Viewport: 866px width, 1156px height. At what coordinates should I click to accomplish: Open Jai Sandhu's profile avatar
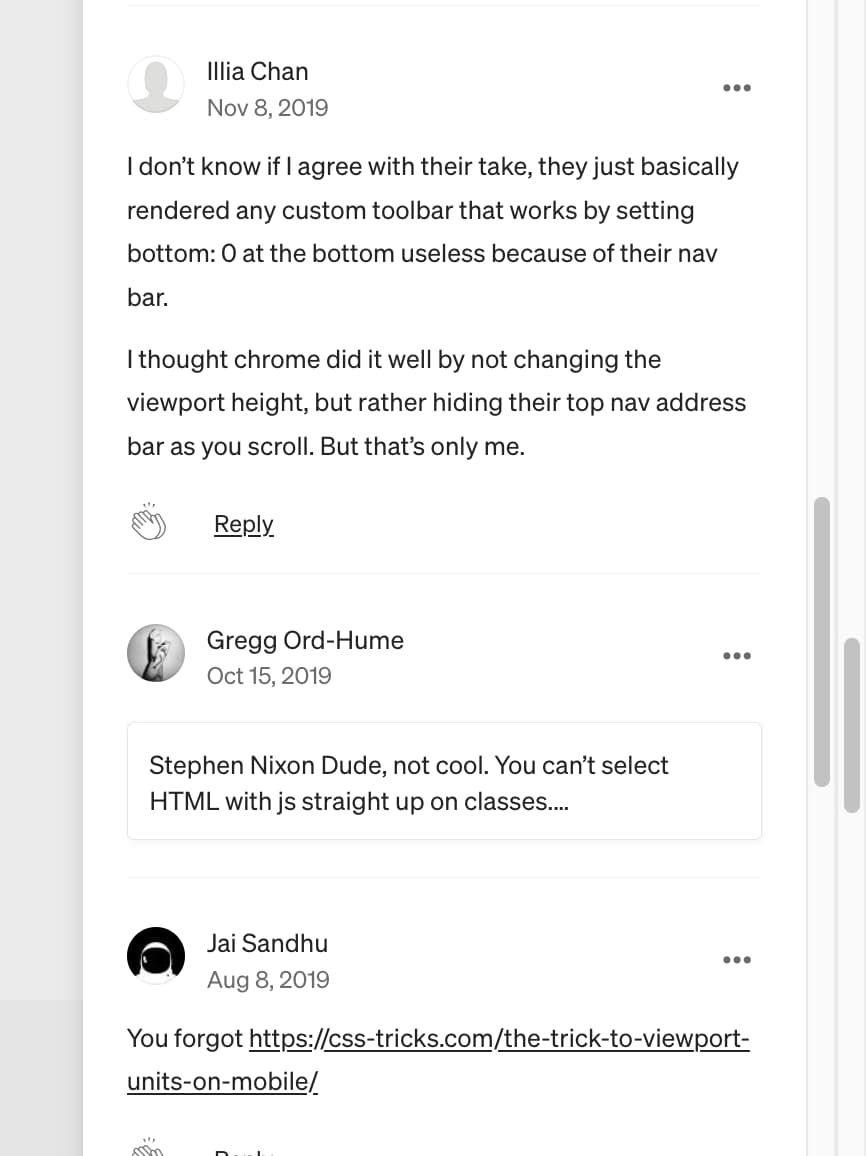(x=156, y=955)
